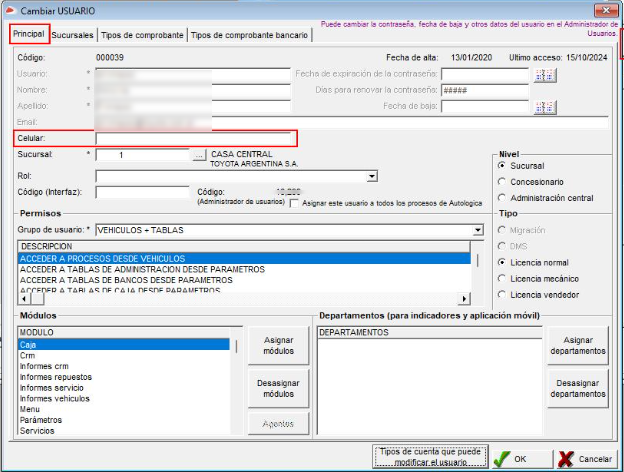Click the MODULO column header
The image size is (624, 472).
tap(124, 332)
